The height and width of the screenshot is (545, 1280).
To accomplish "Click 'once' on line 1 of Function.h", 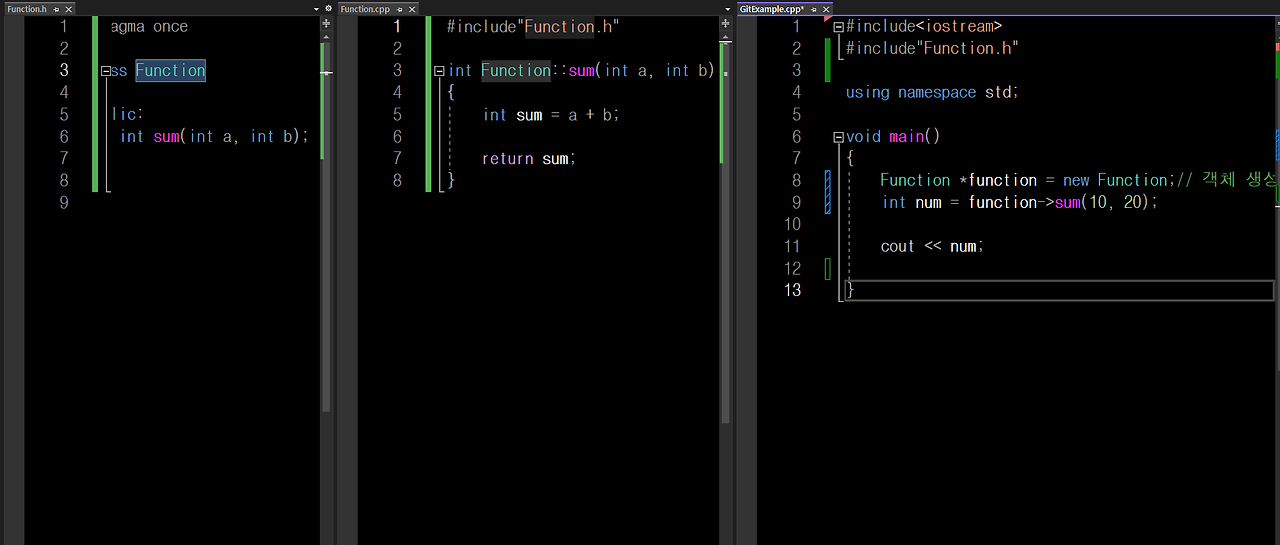I will [x=170, y=27].
